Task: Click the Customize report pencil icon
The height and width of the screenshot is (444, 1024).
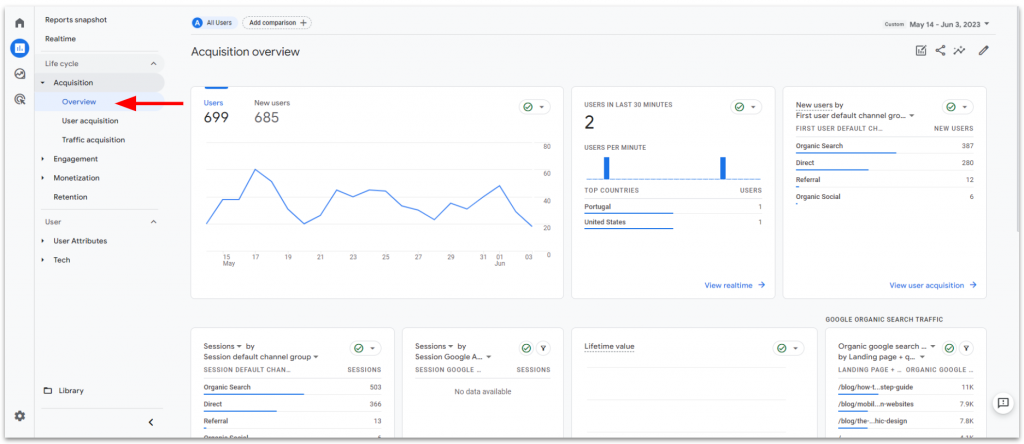Action: (x=984, y=51)
